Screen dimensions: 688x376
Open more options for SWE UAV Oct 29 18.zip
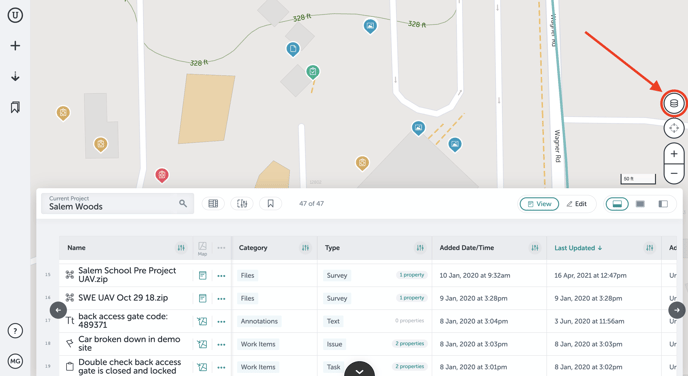pyautogui.click(x=221, y=298)
